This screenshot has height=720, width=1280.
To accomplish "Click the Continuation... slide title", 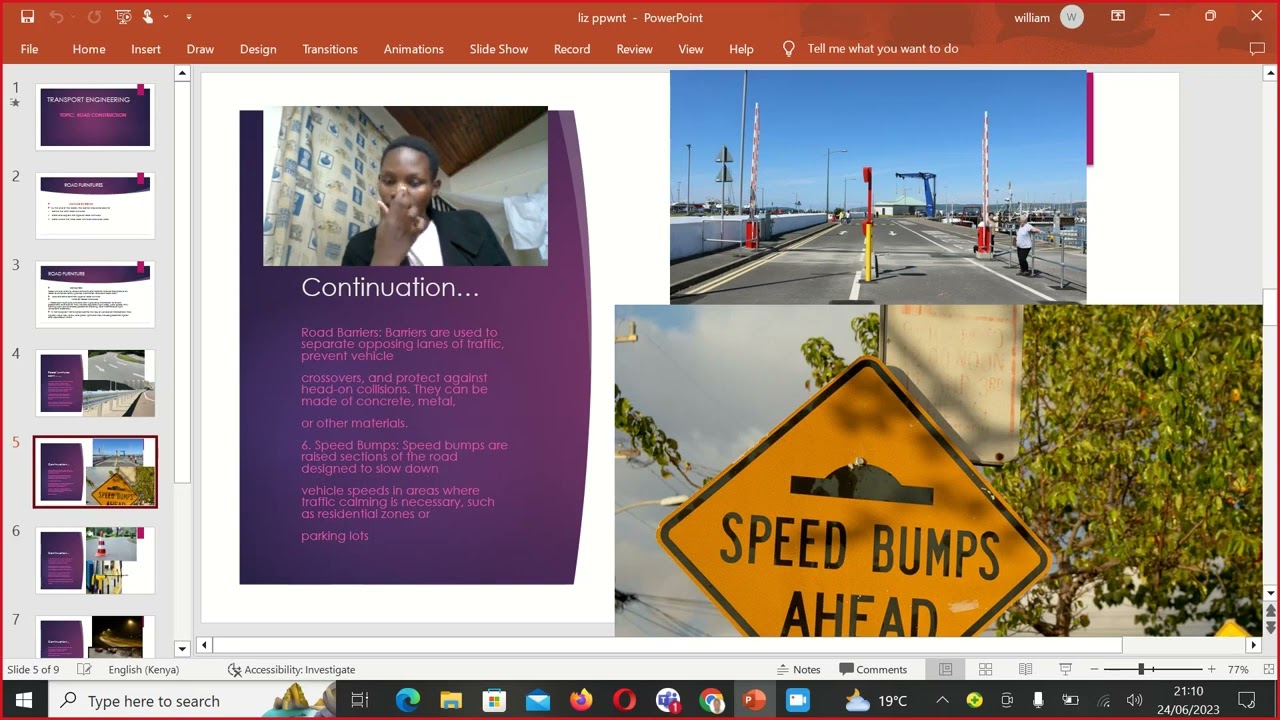I will pos(390,287).
